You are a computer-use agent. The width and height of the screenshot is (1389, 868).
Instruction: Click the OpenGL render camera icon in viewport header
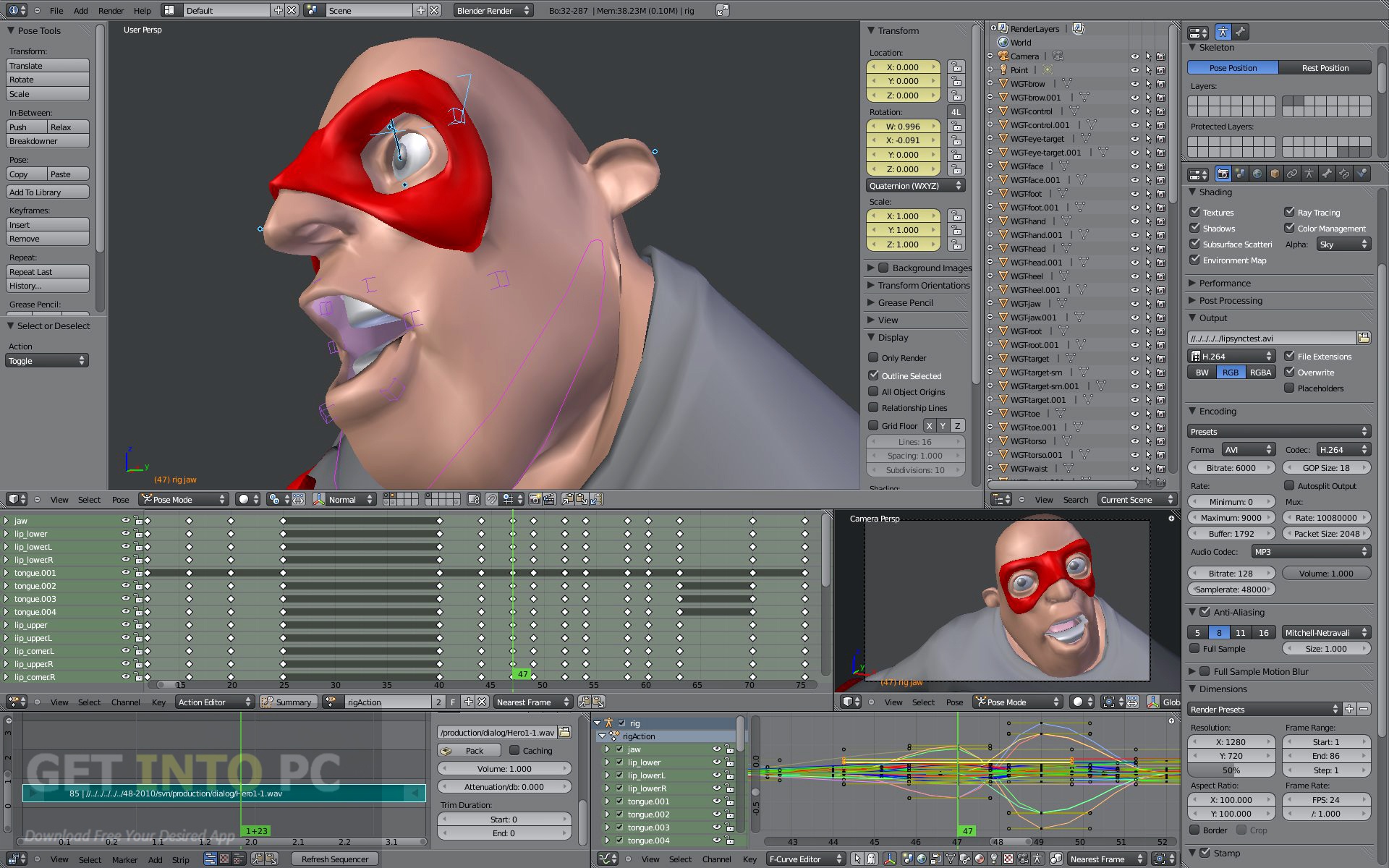(x=535, y=499)
